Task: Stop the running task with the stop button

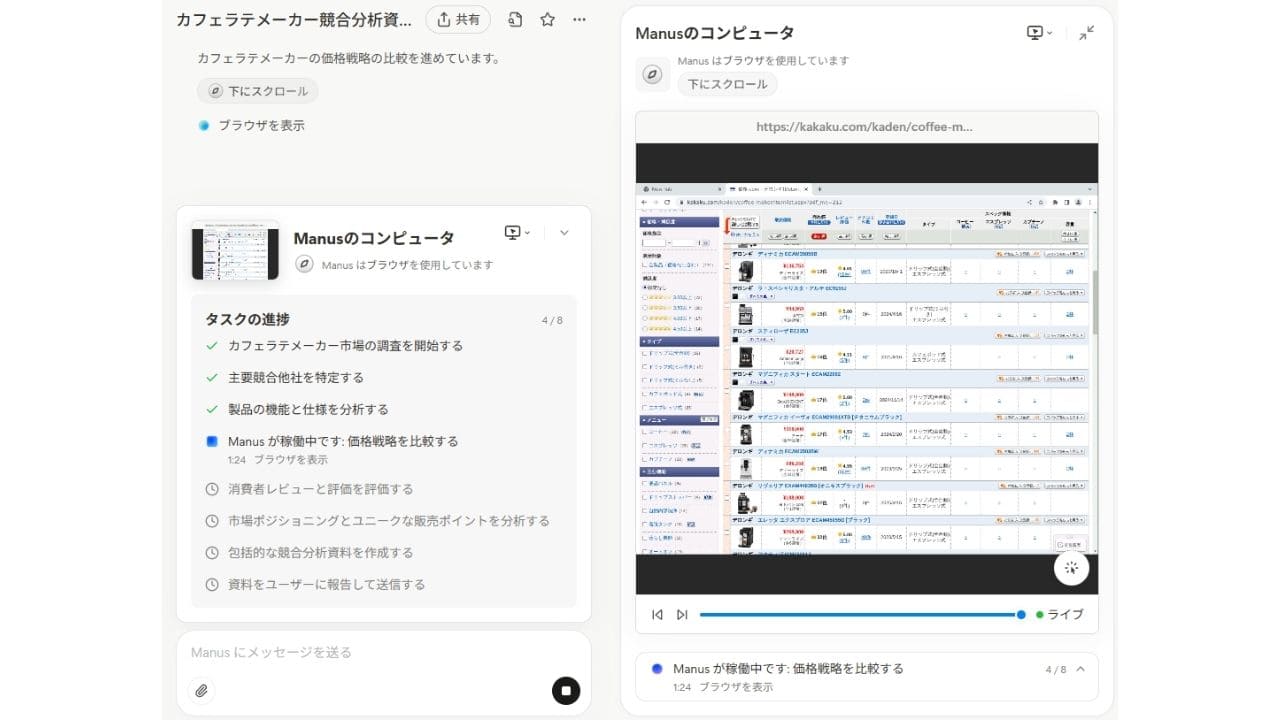Action: (x=566, y=690)
